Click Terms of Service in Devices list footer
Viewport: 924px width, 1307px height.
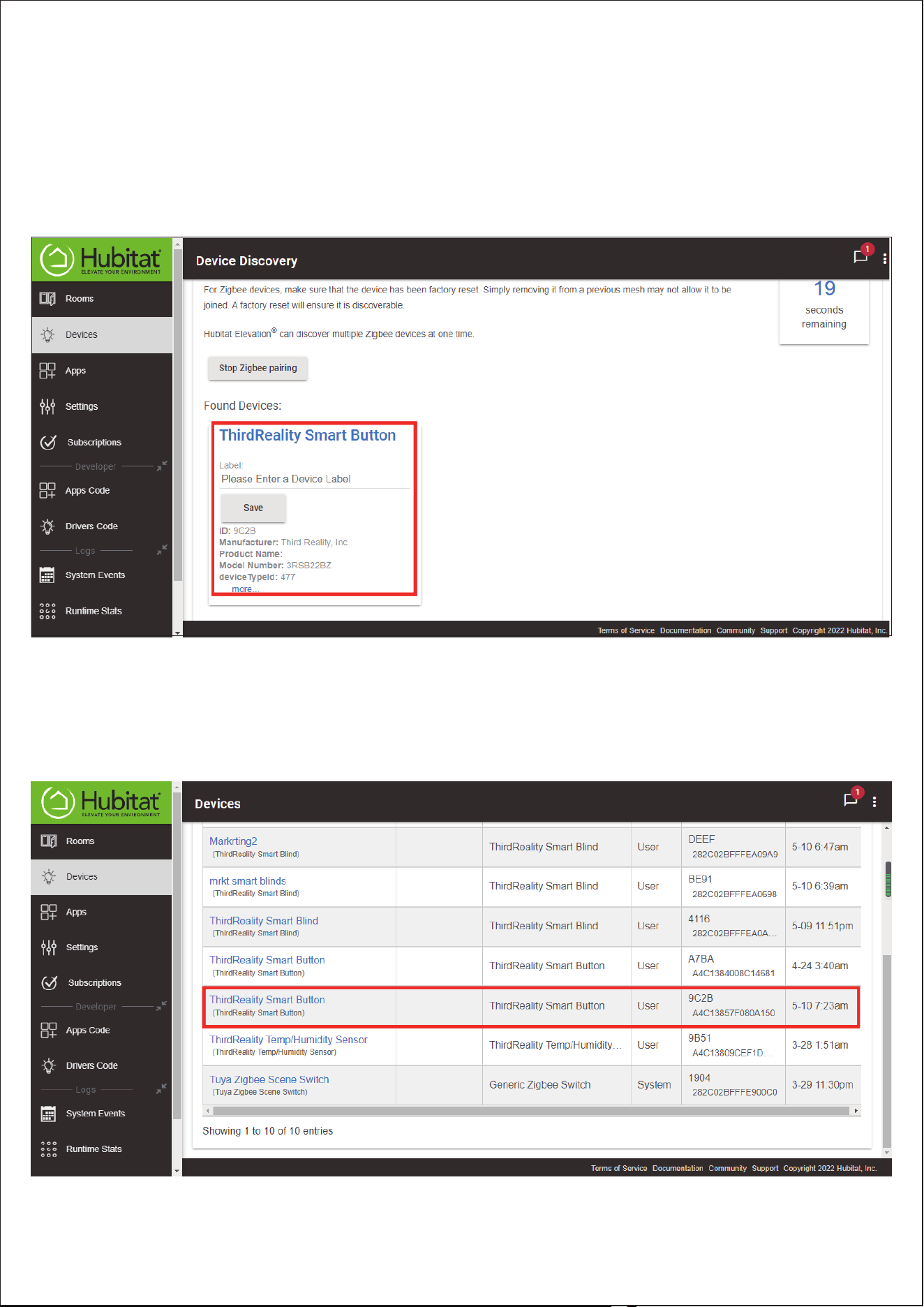pyautogui.click(x=619, y=1168)
